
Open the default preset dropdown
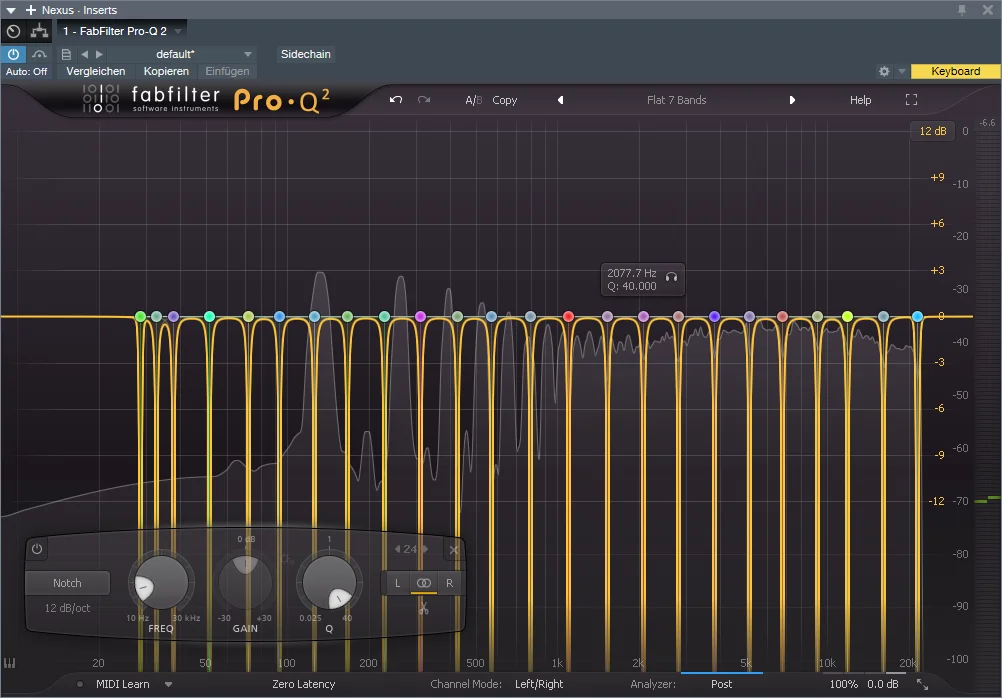tap(248, 54)
